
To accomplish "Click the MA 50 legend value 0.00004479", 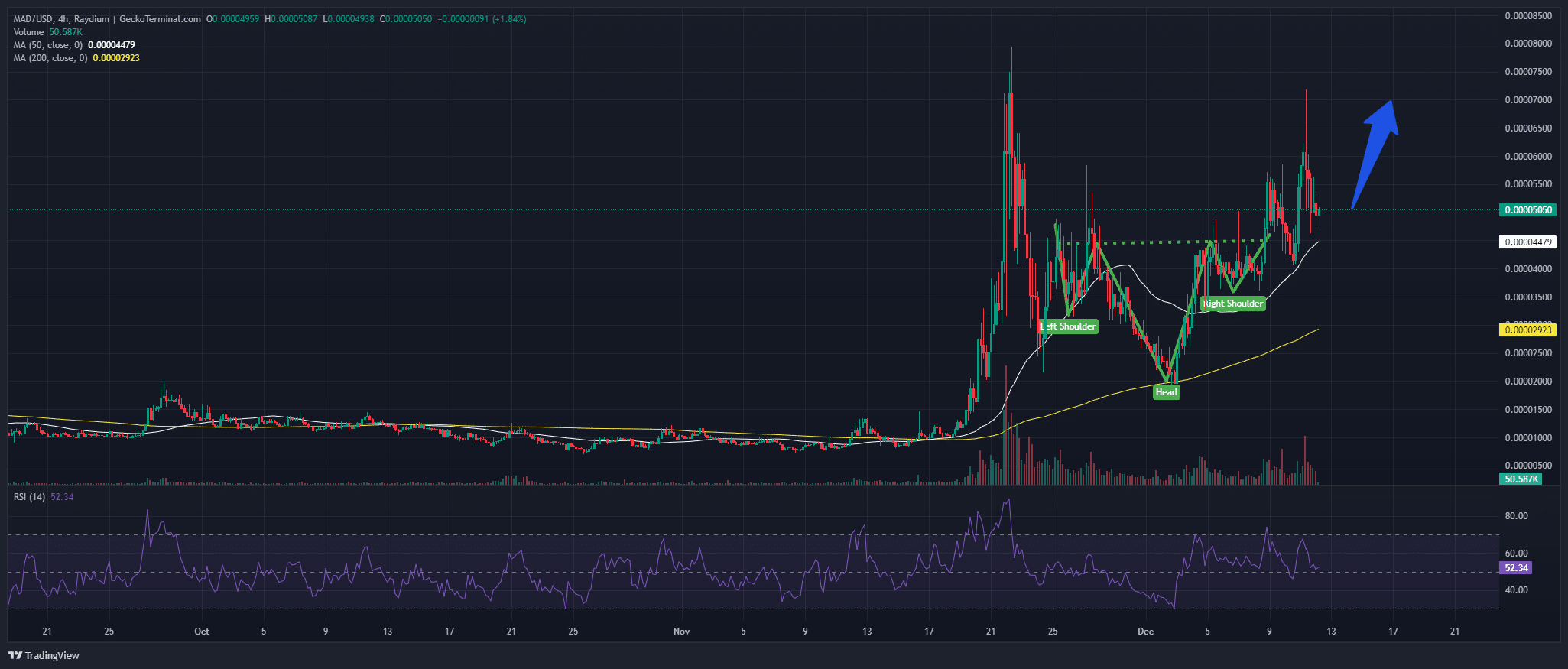I will [x=112, y=45].
